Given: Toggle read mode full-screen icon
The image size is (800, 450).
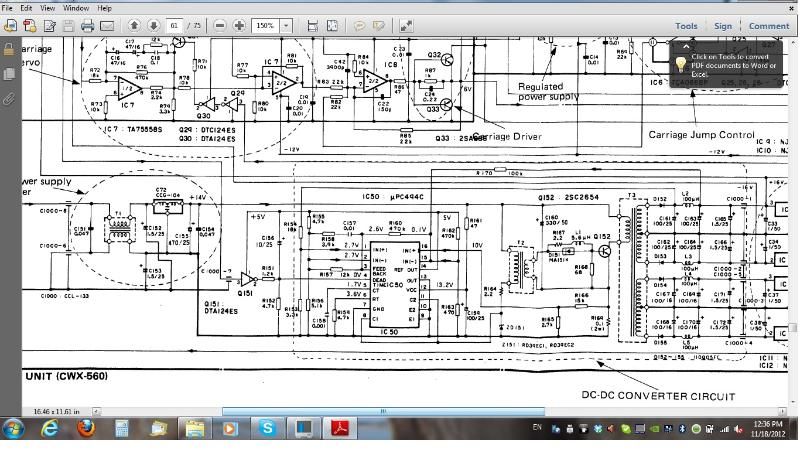Looking at the screenshot, I should click(406, 25).
